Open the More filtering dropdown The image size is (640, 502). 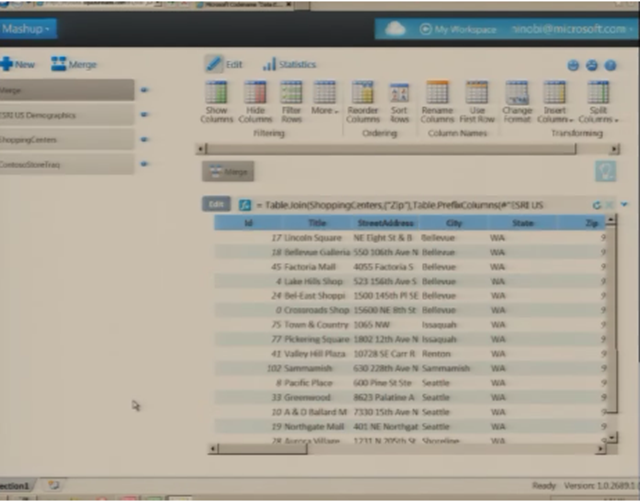click(325, 98)
